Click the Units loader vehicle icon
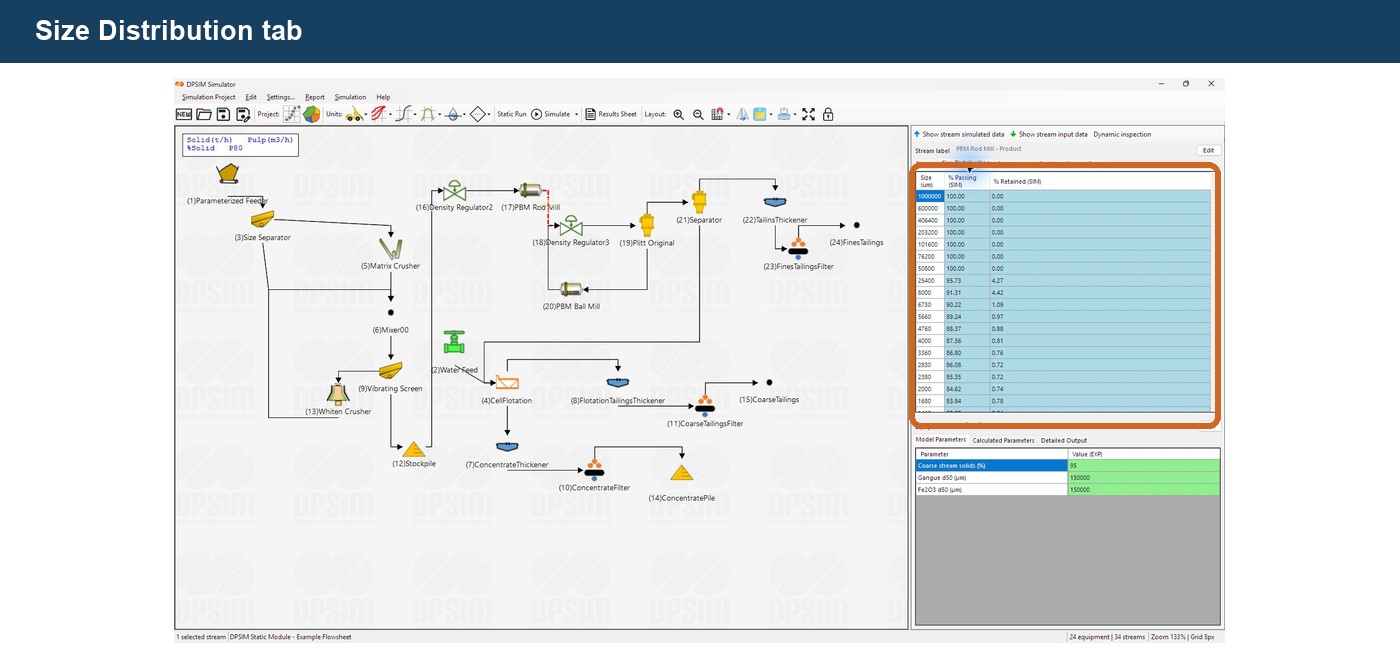The height and width of the screenshot is (650, 1400). (356, 114)
